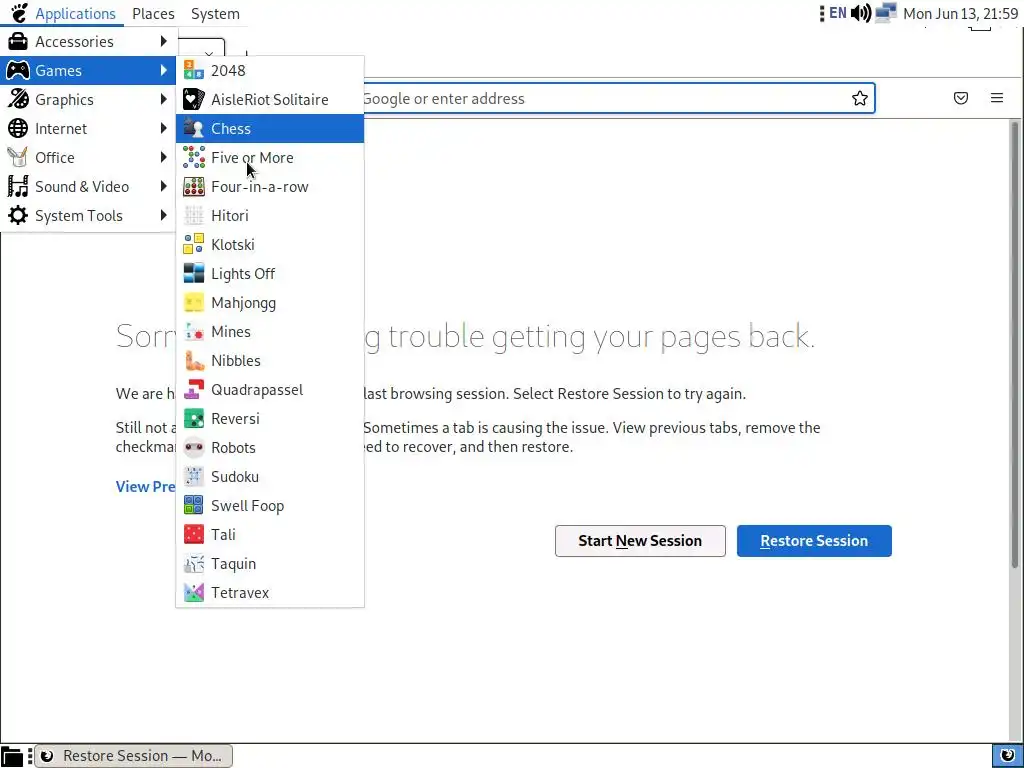Expand the Accessories submenu arrow

(163, 41)
